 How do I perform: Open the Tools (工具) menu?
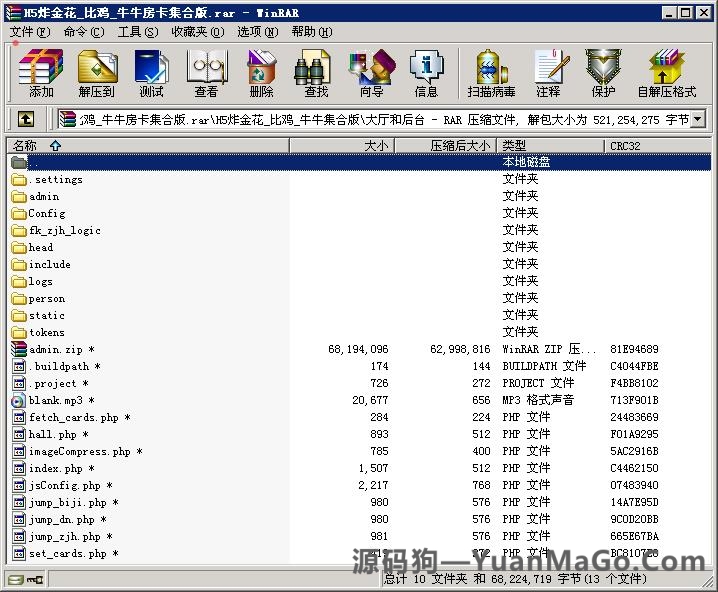(138, 32)
